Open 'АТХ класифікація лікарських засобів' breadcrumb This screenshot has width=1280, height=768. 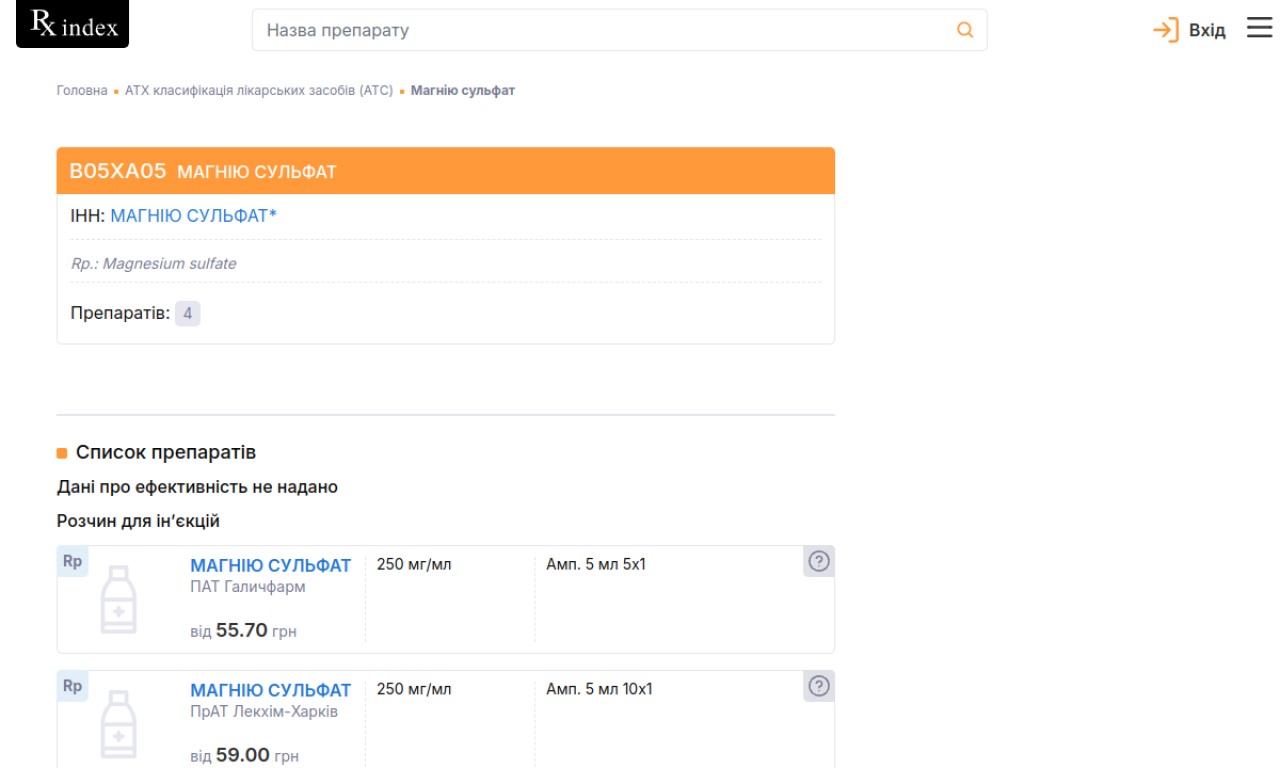click(x=259, y=90)
